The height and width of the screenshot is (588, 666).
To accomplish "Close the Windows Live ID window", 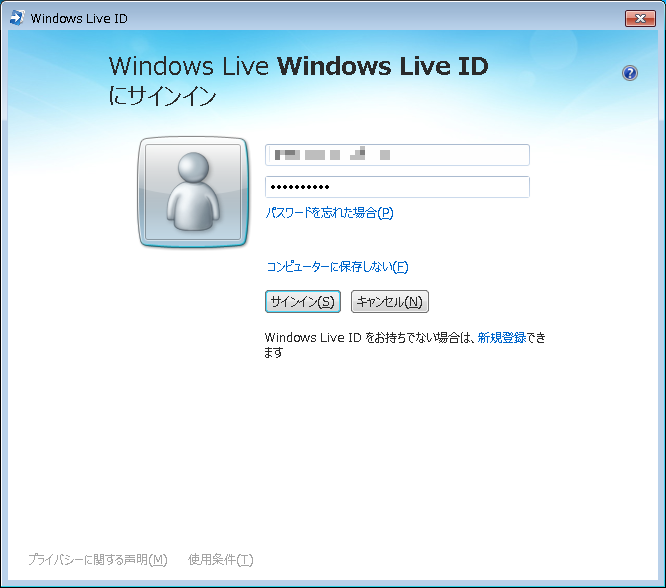I will (640, 18).
